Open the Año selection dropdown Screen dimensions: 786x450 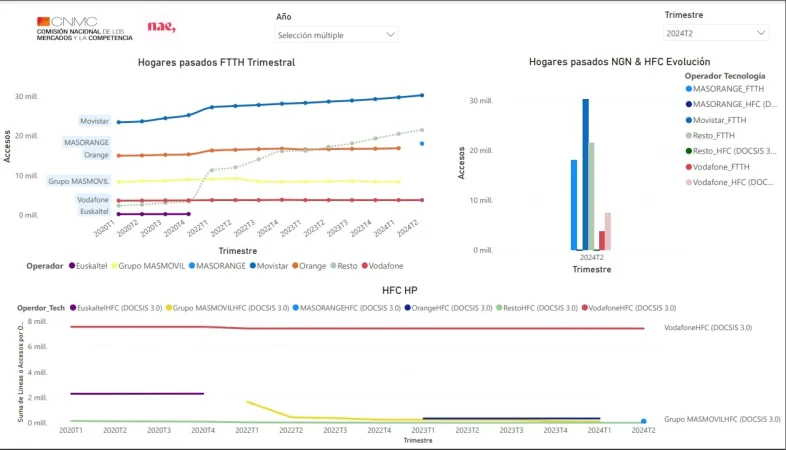pyautogui.click(x=336, y=35)
